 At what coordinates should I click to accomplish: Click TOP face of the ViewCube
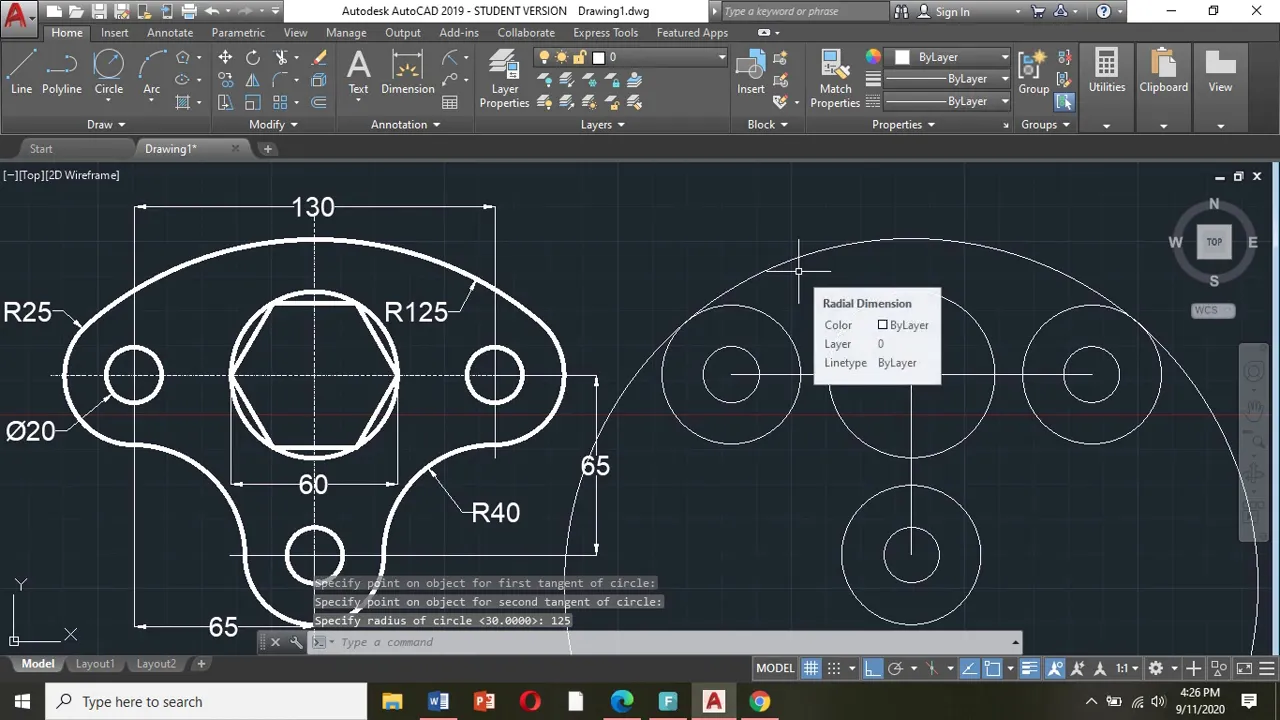pyautogui.click(x=1214, y=241)
